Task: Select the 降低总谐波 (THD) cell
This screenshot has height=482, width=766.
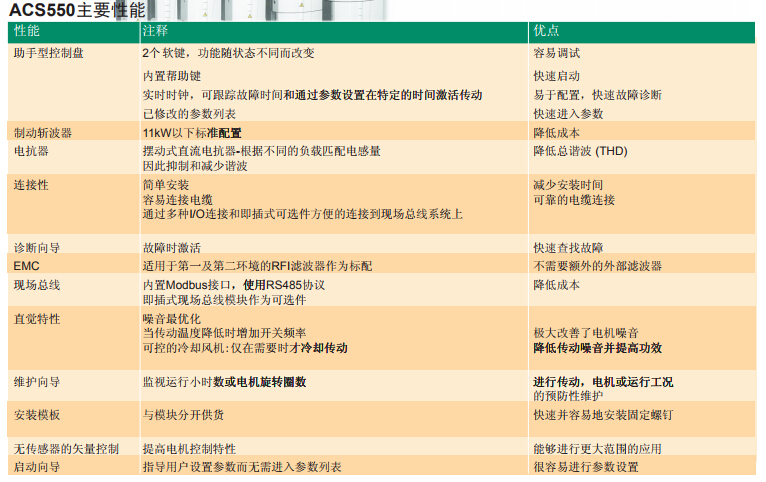Action: [578, 151]
